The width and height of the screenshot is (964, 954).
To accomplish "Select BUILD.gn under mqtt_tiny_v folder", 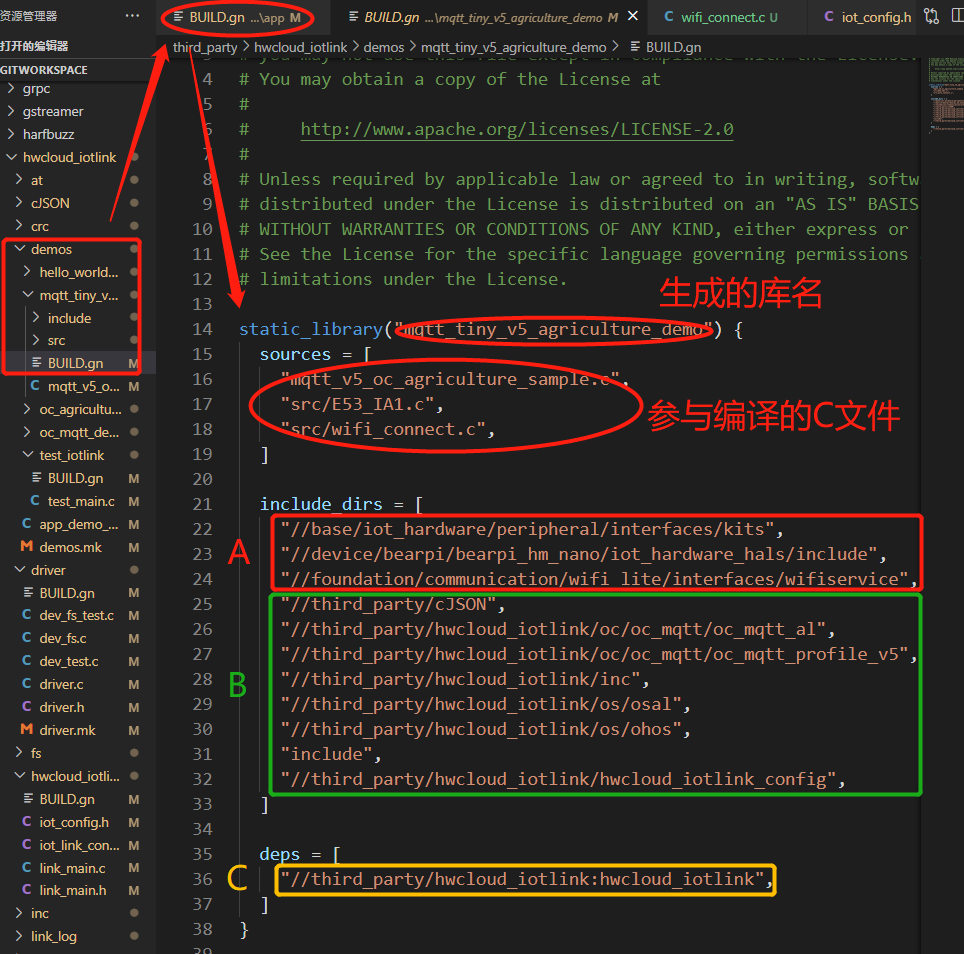I will point(77,363).
